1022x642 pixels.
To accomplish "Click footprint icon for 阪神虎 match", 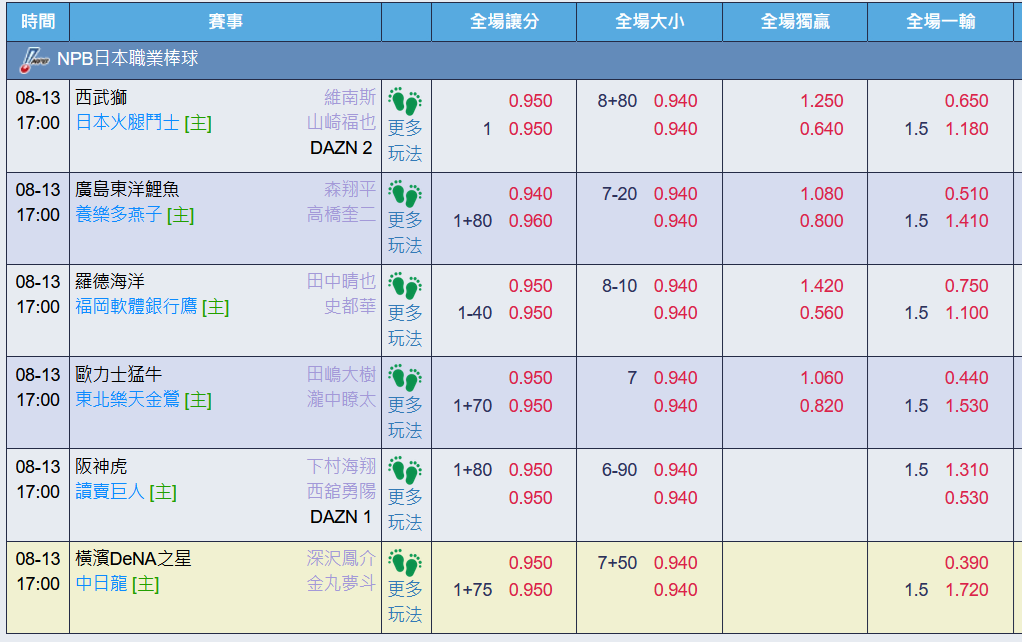I will point(405,470).
